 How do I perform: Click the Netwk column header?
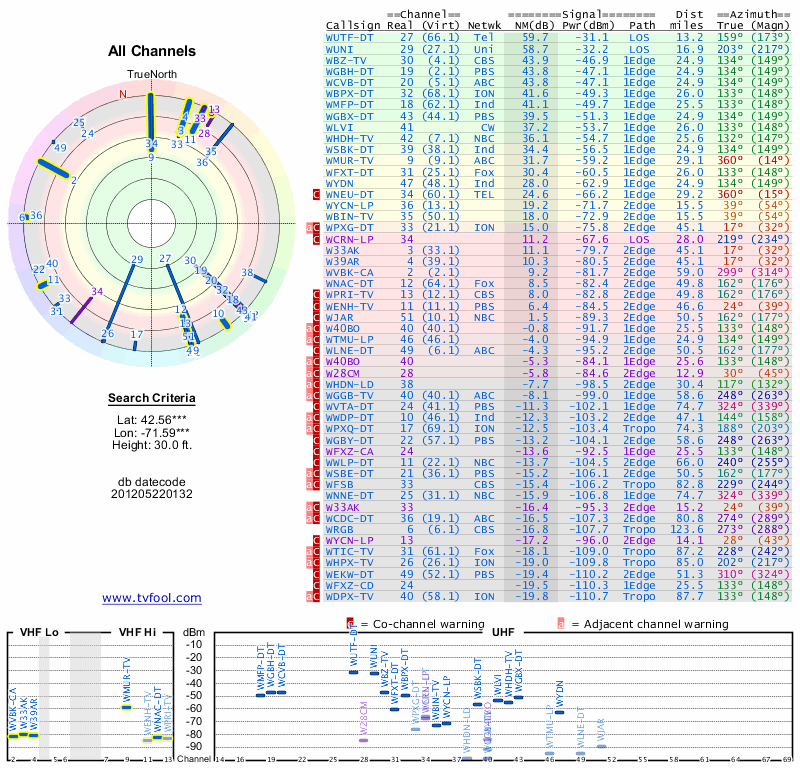coord(484,26)
